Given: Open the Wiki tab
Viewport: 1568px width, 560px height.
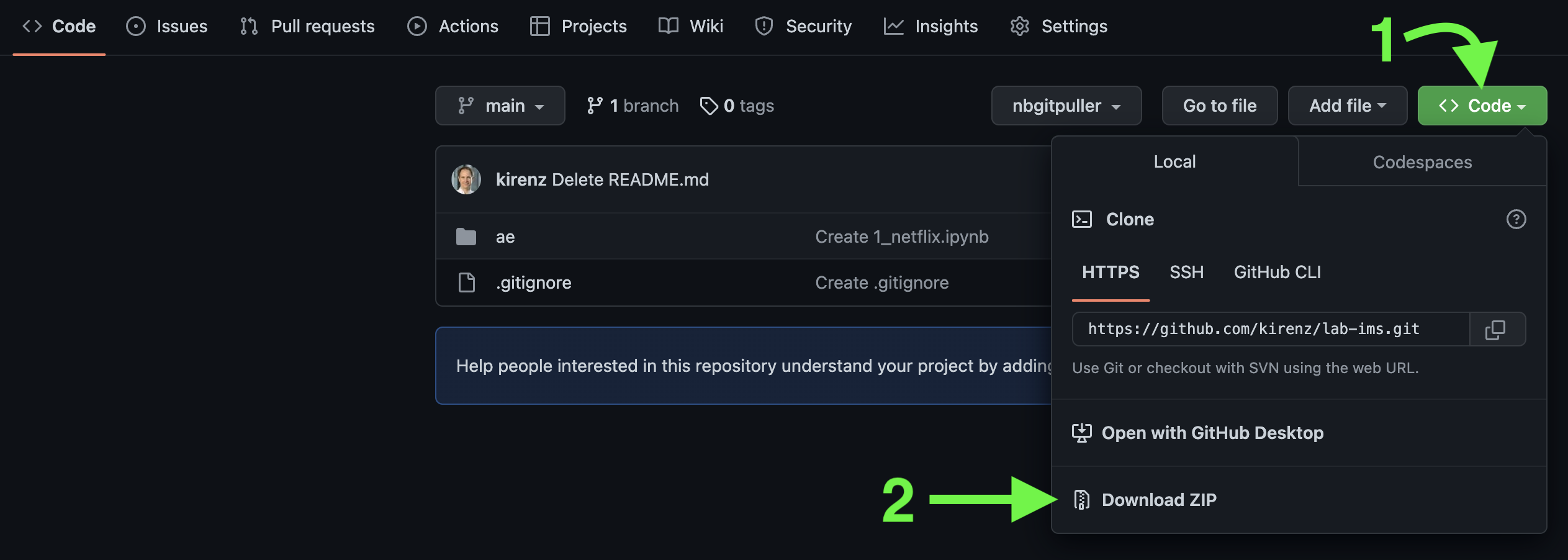Looking at the screenshot, I should tap(691, 26).
